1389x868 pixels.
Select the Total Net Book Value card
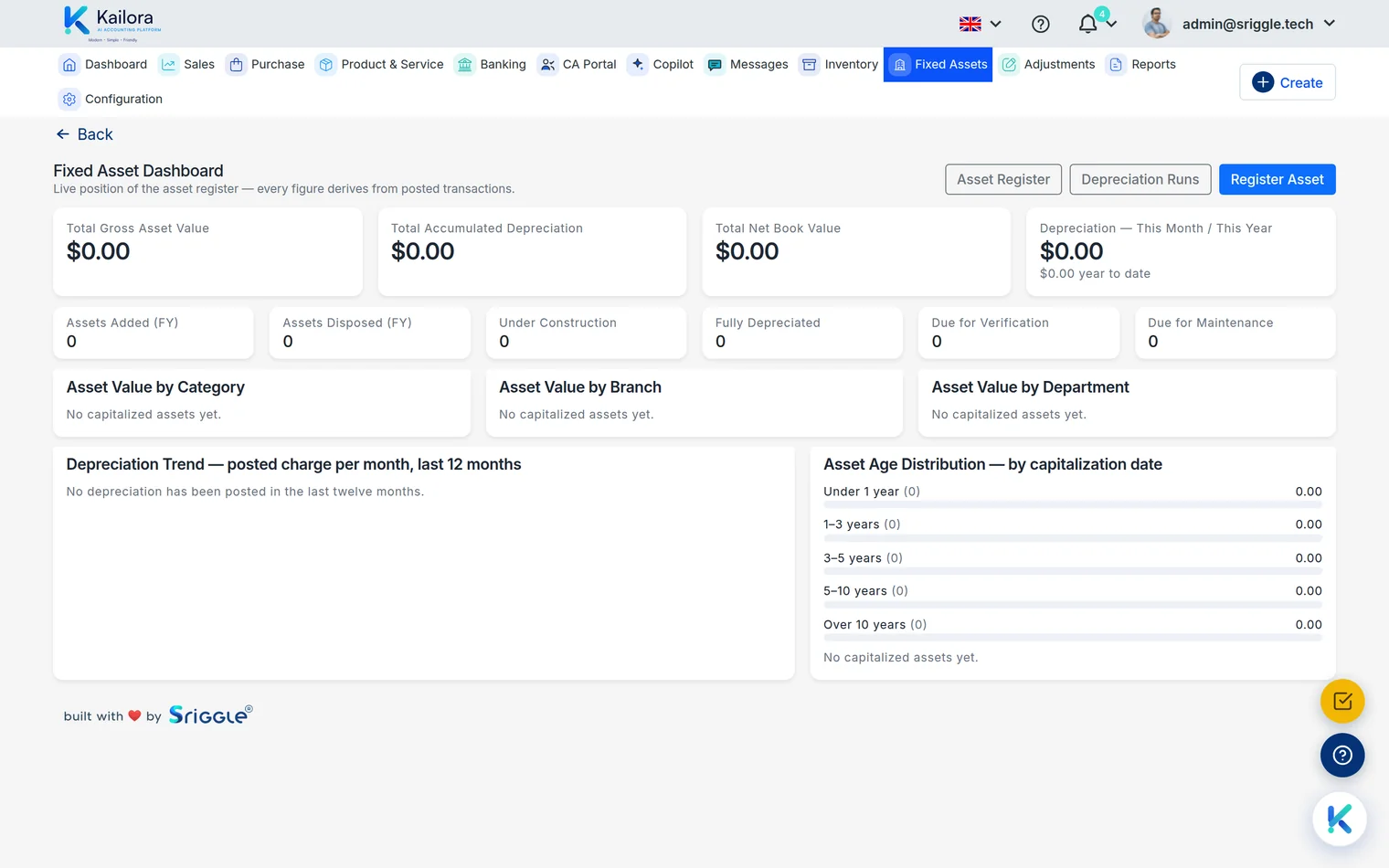click(856, 252)
